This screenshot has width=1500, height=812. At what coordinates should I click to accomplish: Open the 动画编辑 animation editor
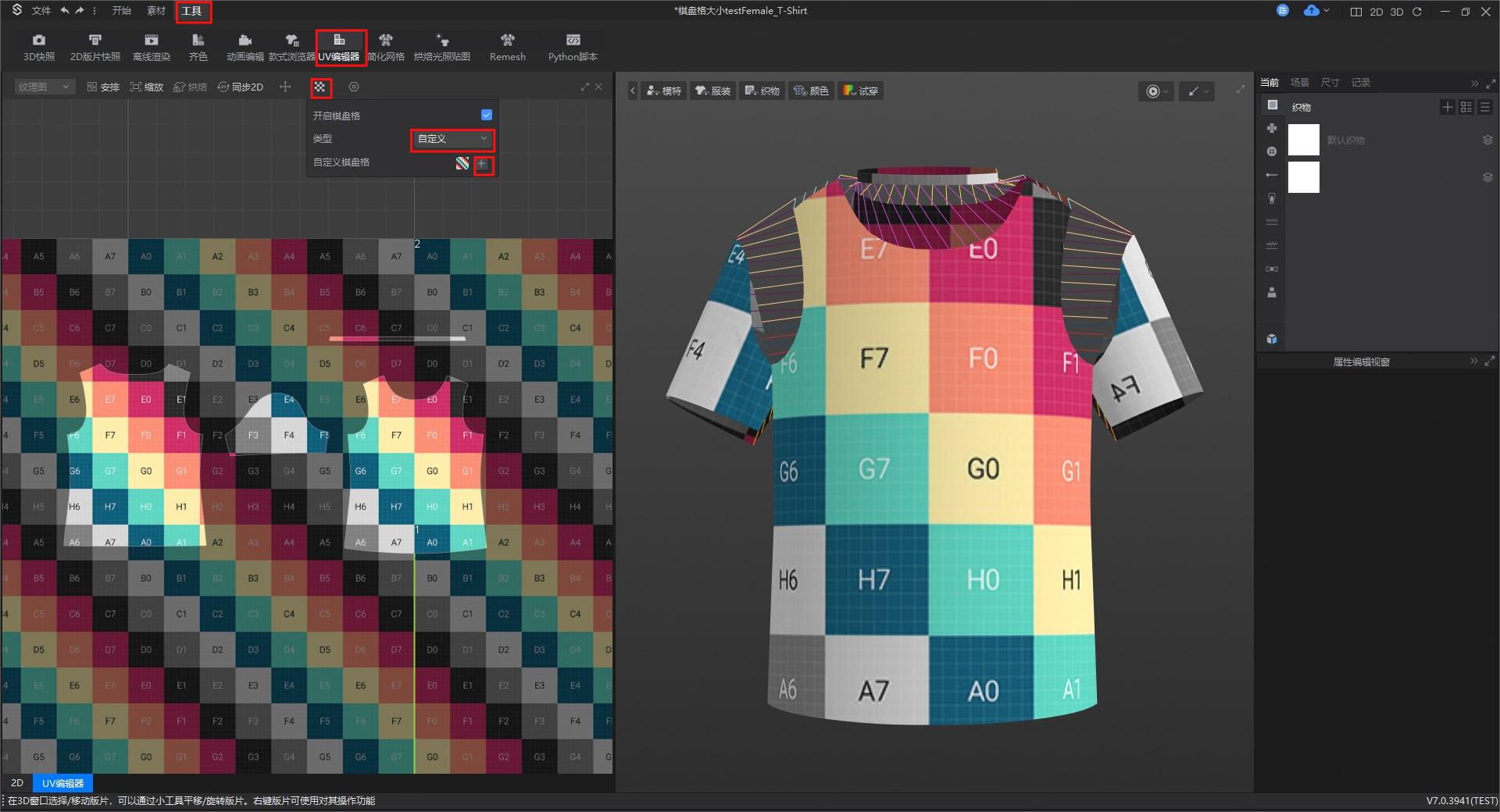245,47
